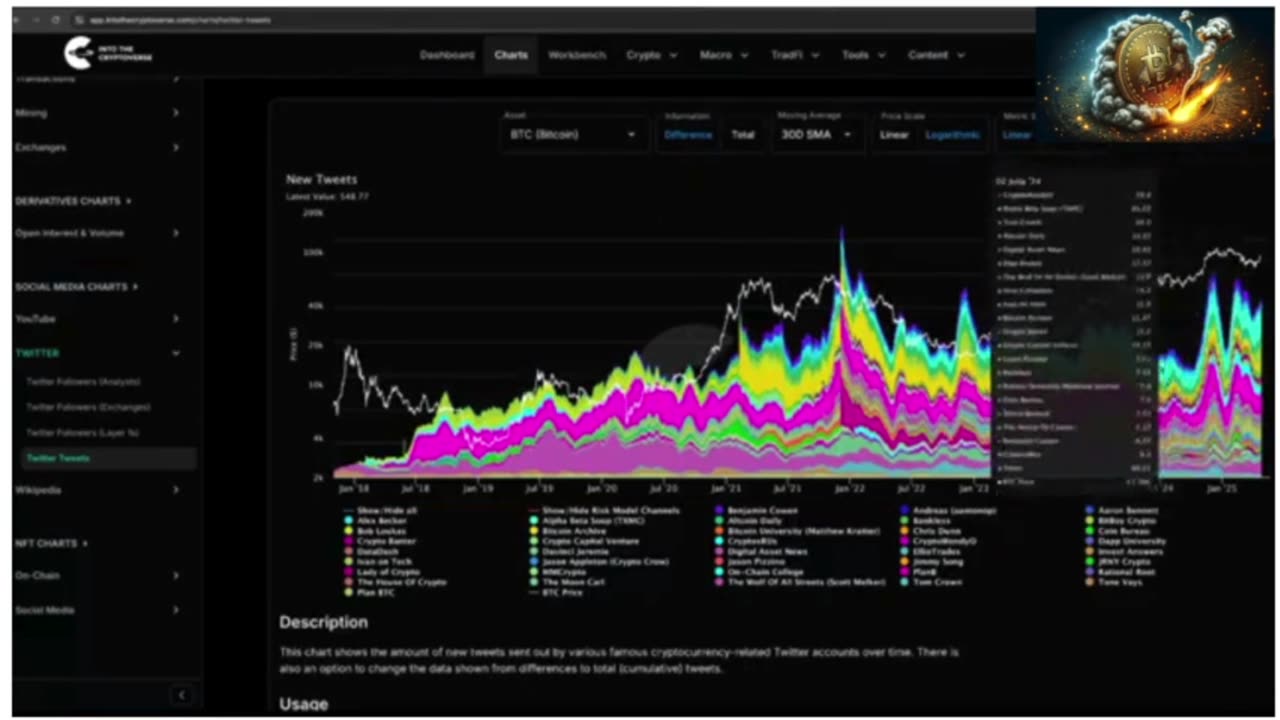Click the Plan BTC legend dot
Viewport: 1280px width, 720px height.
tap(348, 592)
